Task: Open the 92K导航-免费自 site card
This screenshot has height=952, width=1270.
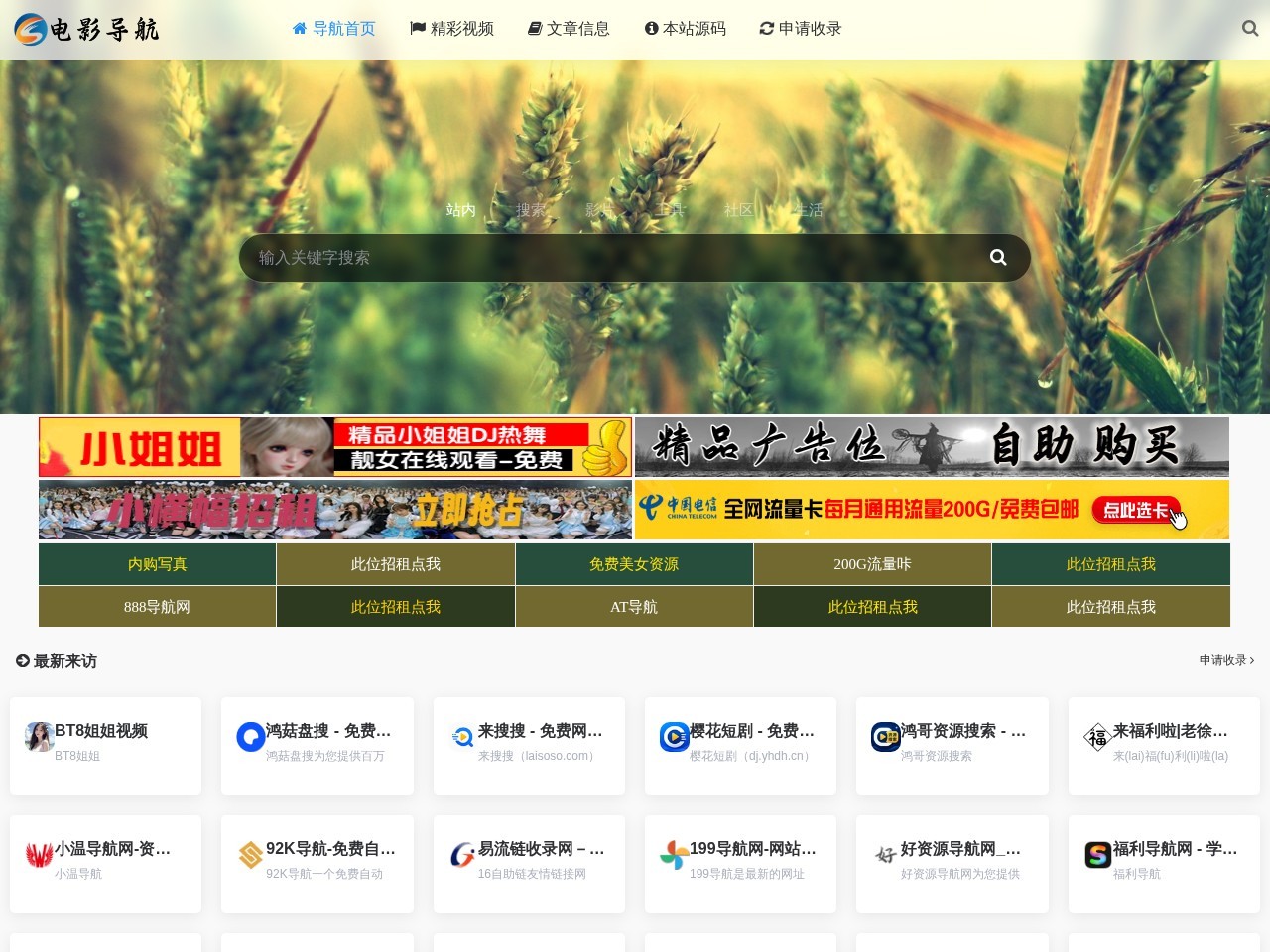Action: coord(317,864)
